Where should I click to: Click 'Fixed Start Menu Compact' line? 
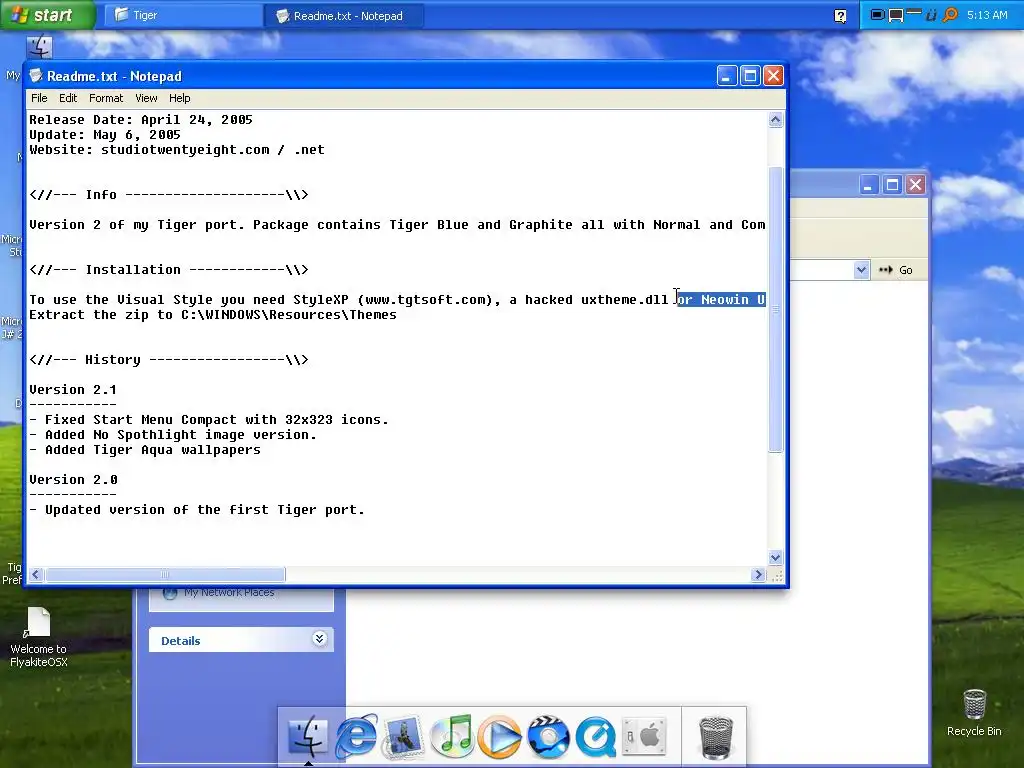pyautogui.click(x=209, y=420)
